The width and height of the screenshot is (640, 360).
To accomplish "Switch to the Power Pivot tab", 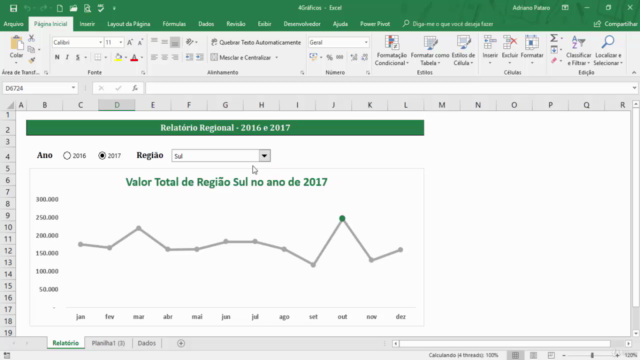I will [375, 24].
